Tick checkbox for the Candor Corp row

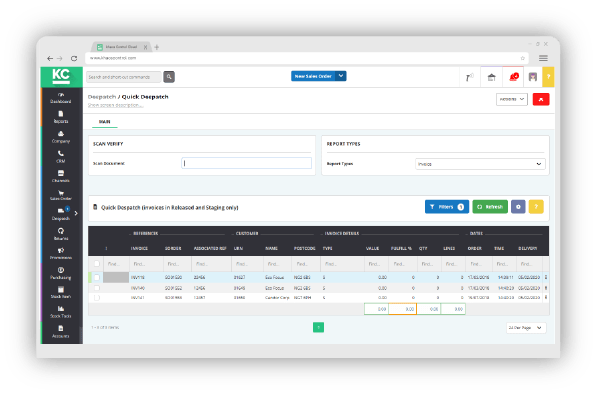(x=97, y=298)
